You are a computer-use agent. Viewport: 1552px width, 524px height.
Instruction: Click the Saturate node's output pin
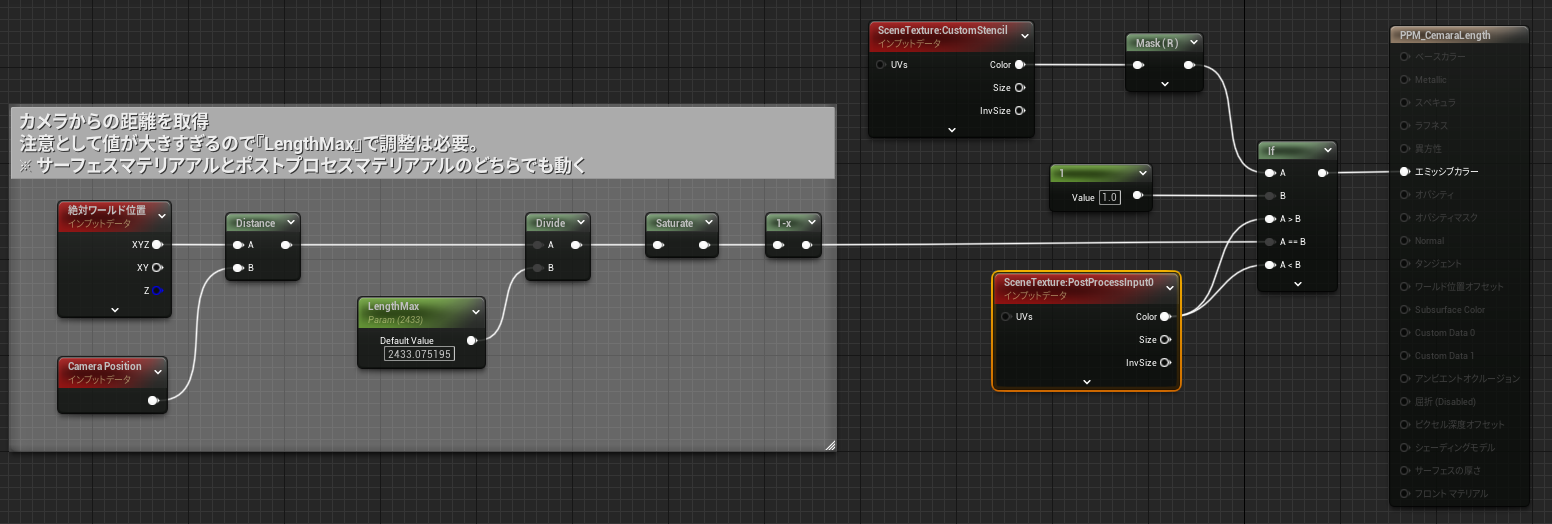pos(705,245)
